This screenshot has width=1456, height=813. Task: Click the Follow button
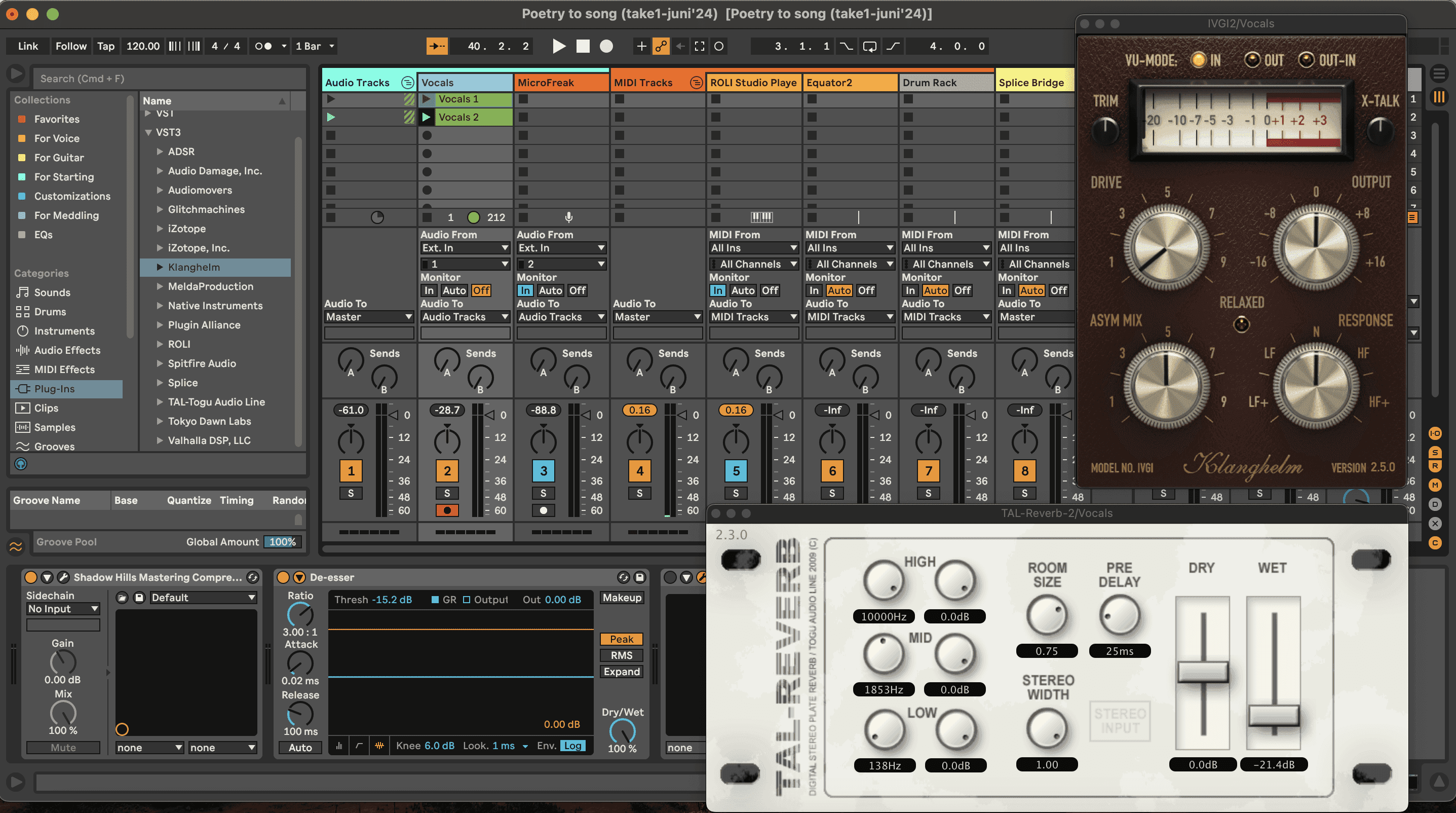pyautogui.click(x=70, y=46)
